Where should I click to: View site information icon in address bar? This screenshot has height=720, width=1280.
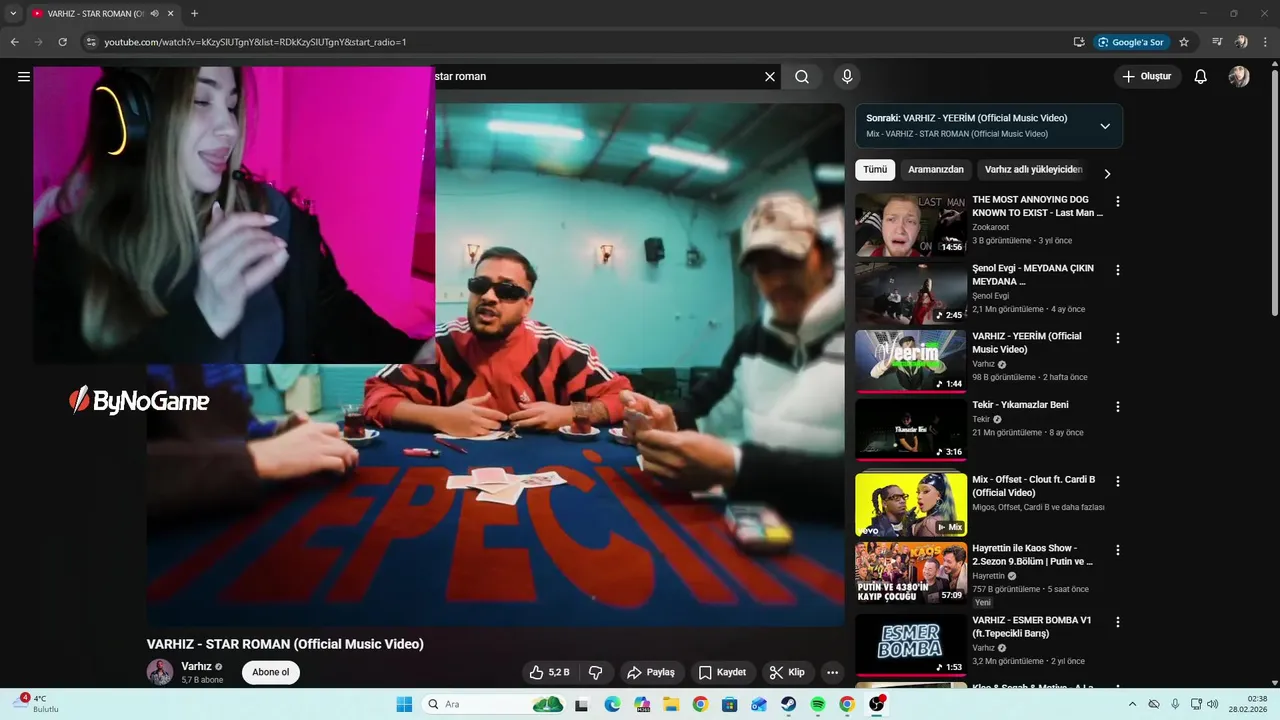click(x=91, y=42)
